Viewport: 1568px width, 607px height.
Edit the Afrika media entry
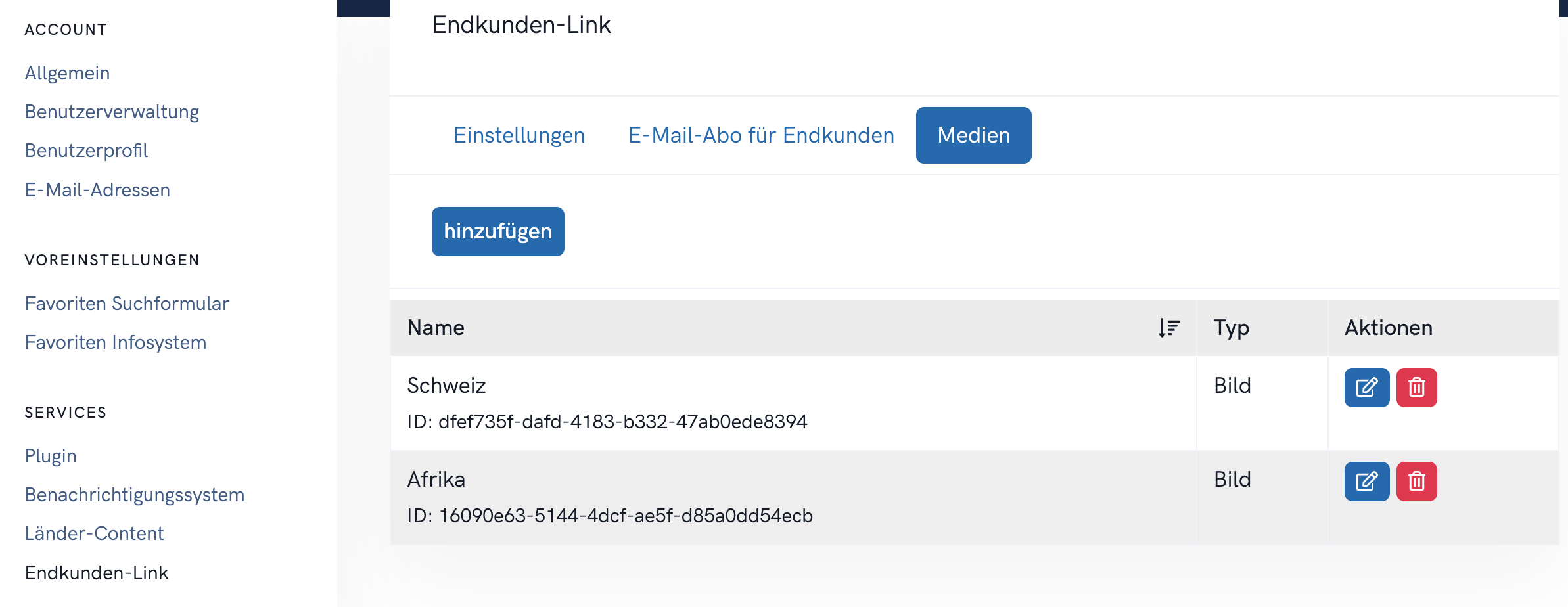coord(1366,482)
